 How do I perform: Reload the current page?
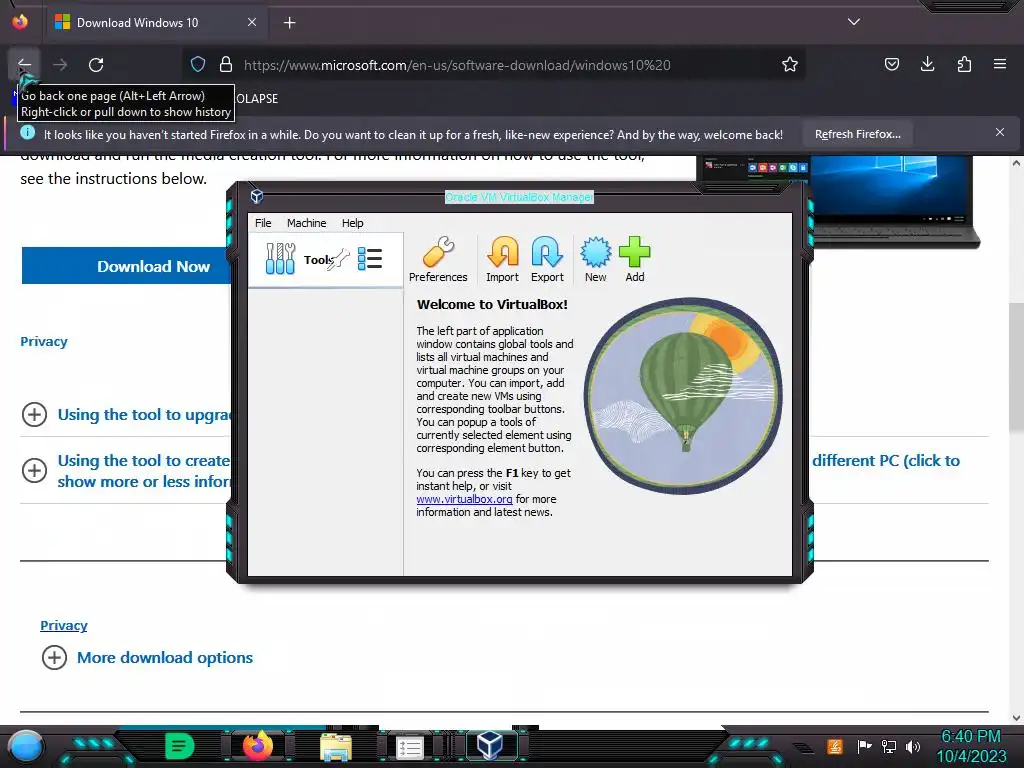point(96,65)
